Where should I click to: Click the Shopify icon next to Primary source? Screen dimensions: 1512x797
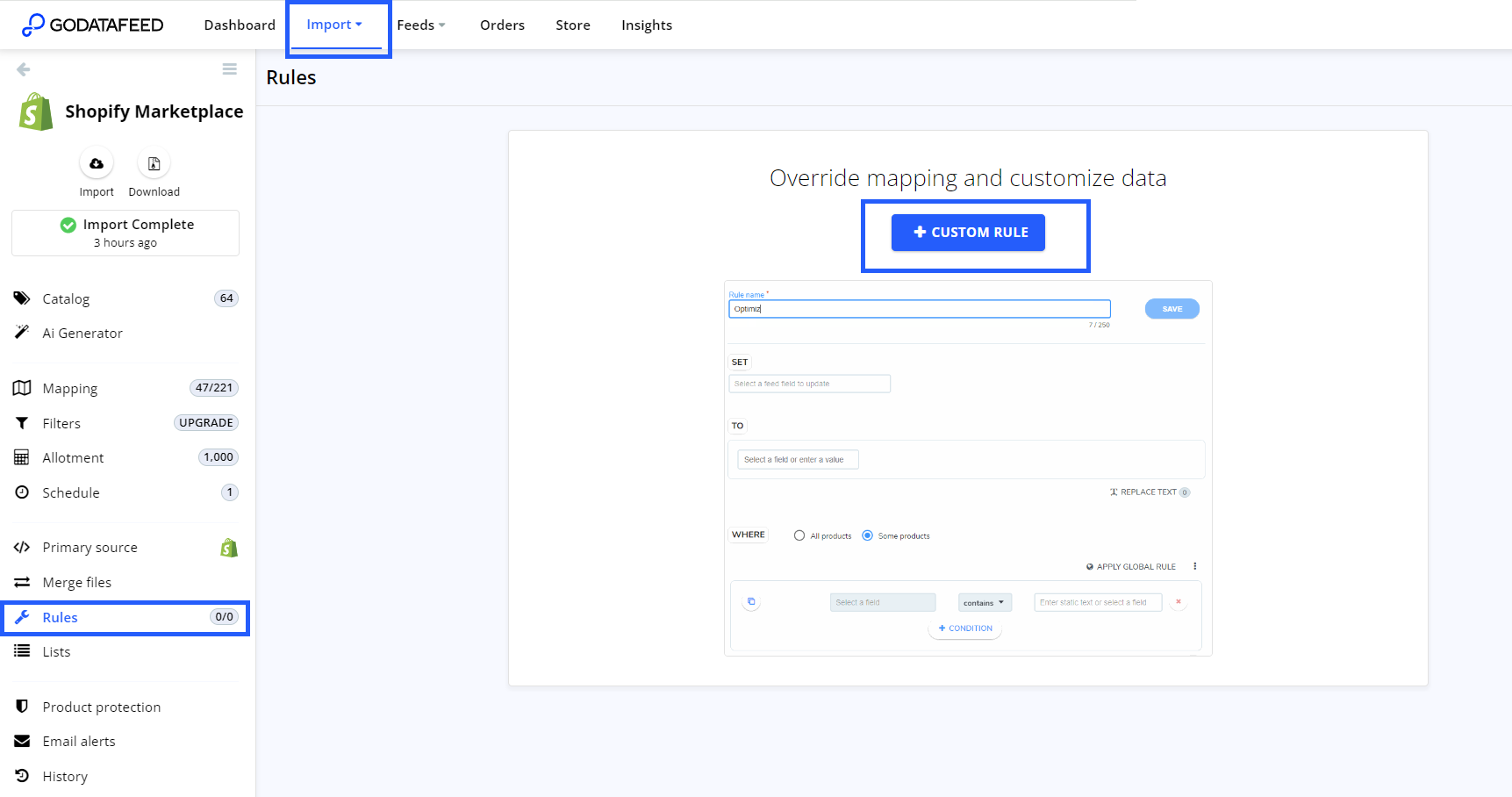[229, 547]
